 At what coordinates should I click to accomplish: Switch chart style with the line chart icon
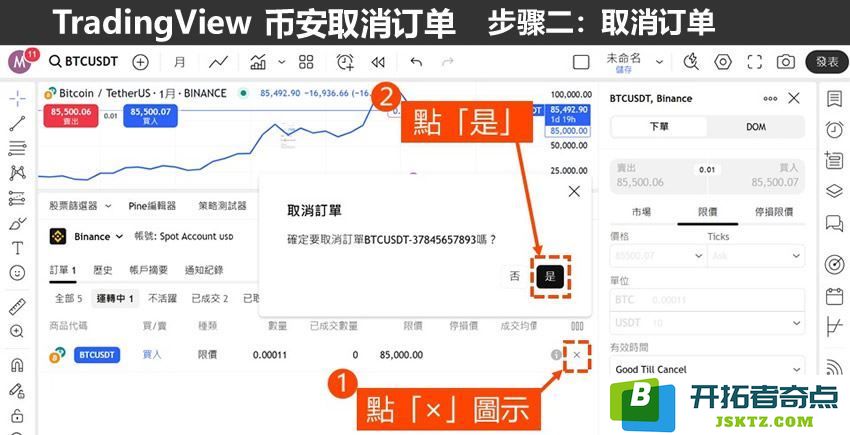(x=218, y=62)
